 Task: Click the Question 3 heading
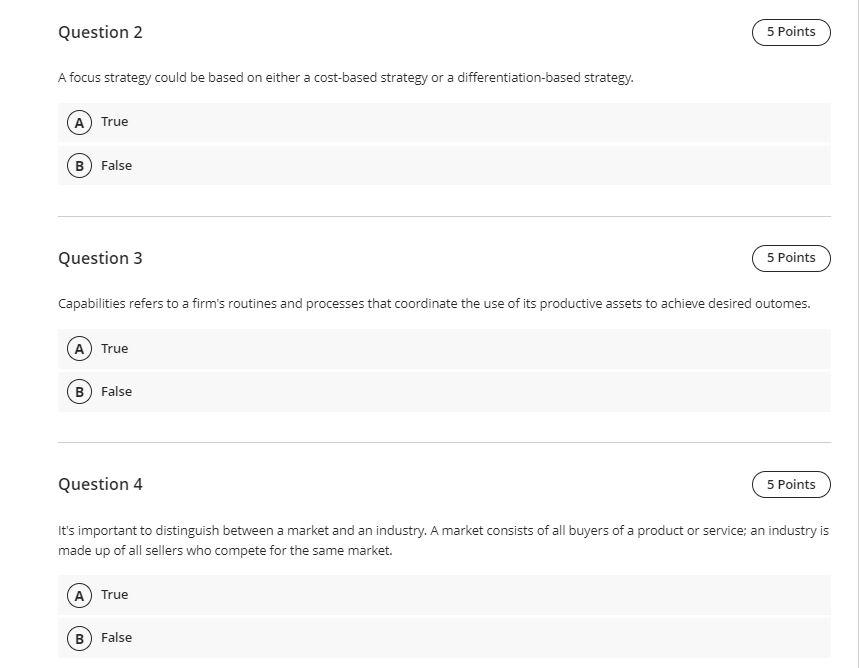100,258
